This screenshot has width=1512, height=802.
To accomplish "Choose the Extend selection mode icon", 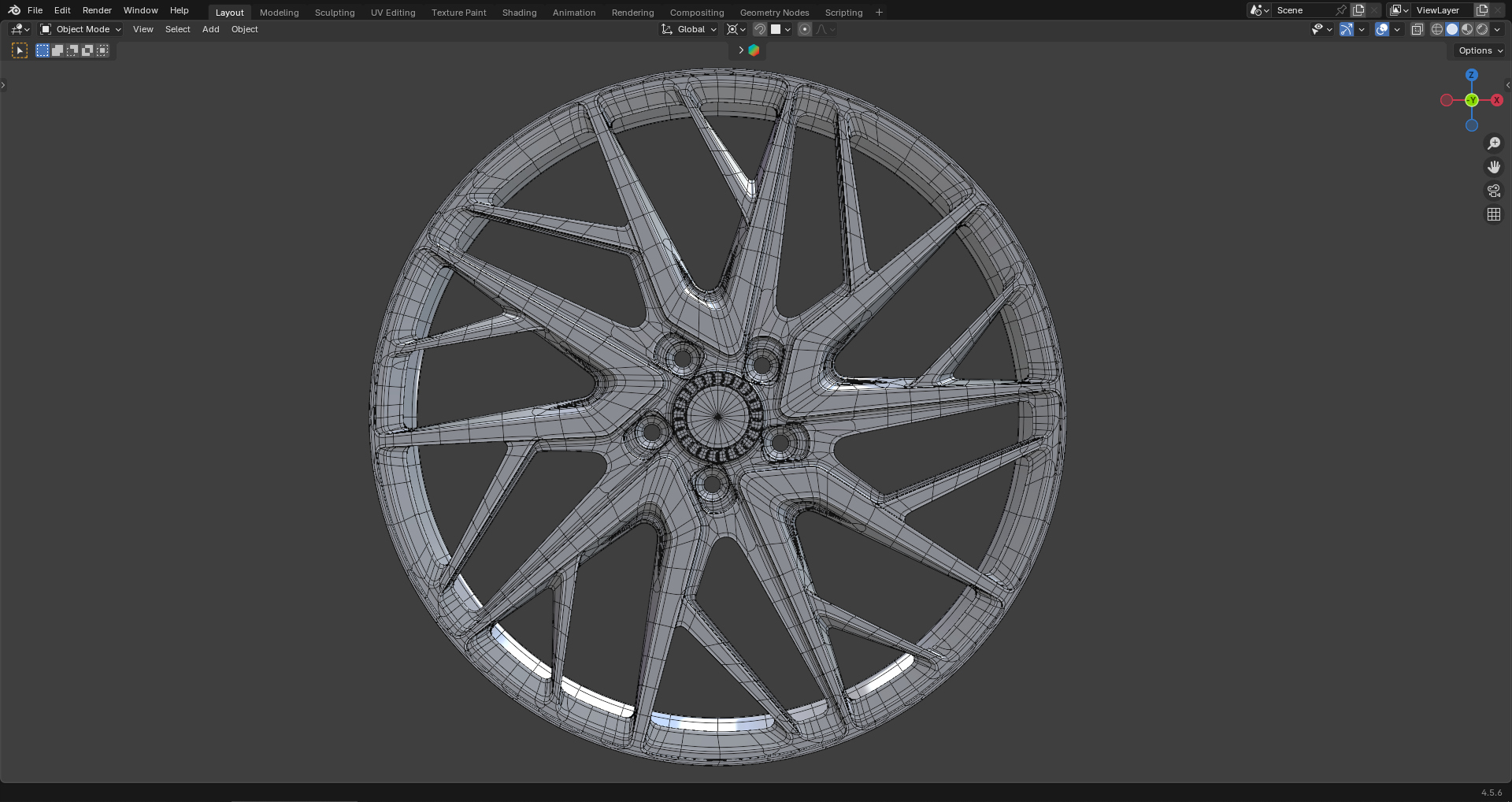I will [57, 50].
